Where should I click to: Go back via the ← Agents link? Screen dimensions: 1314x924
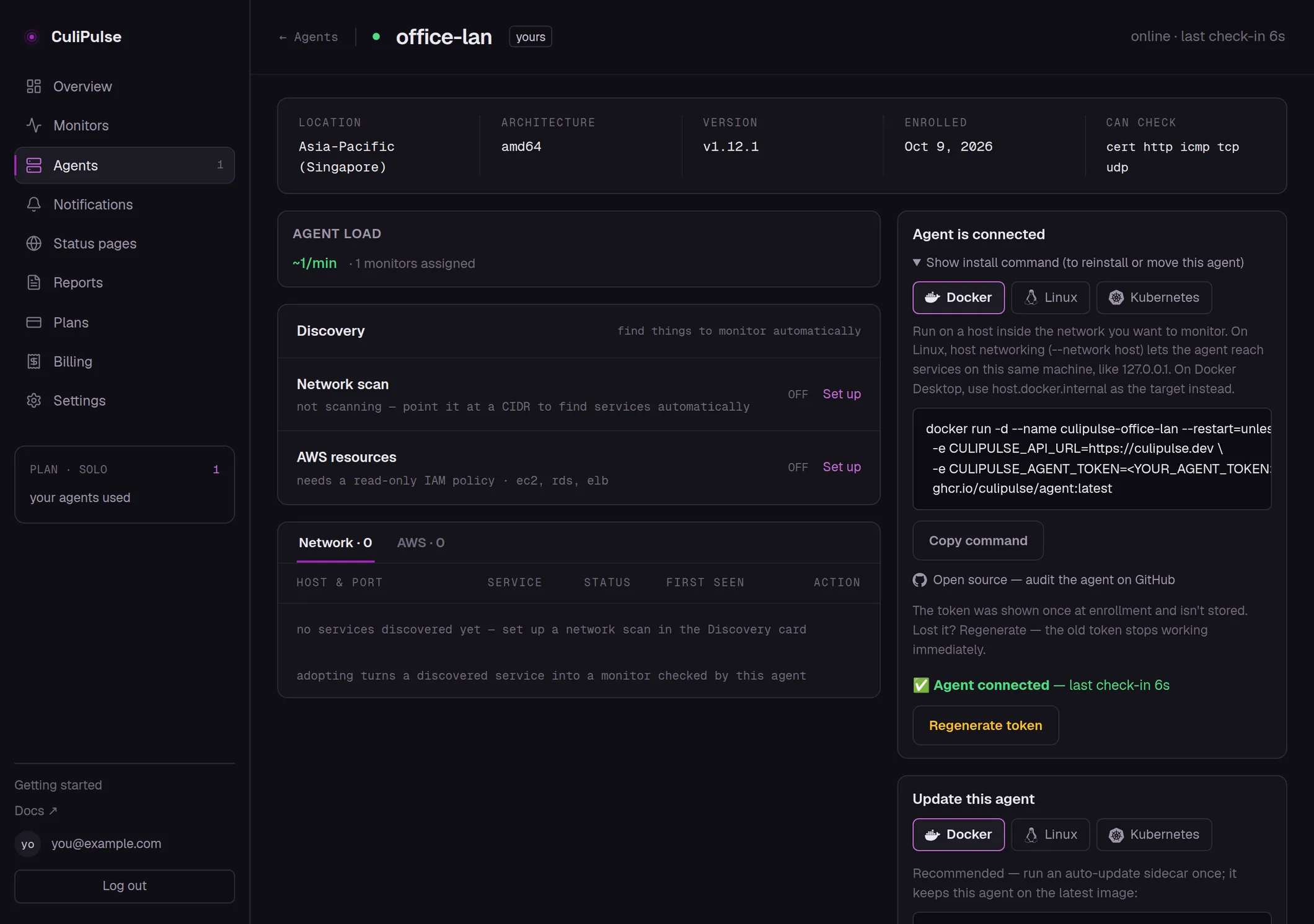pos(309,37)
